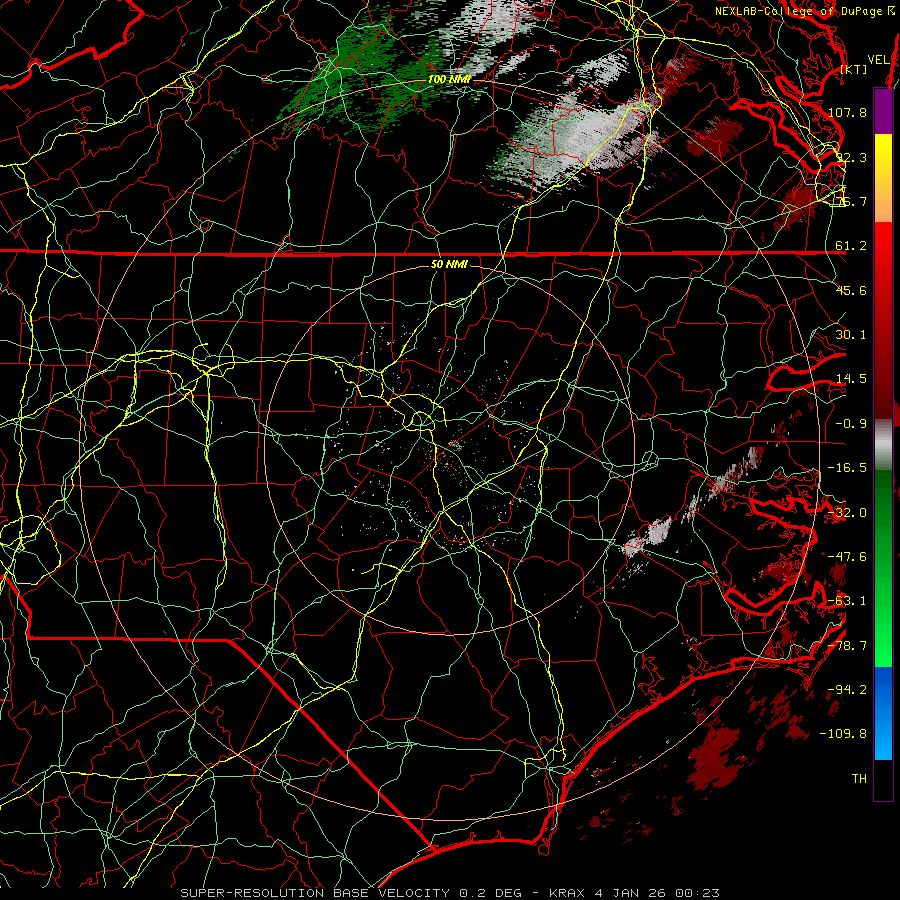Click the -78.7 value on velocity scale
This screenshot has width=900, height=900.
[848, 646]
